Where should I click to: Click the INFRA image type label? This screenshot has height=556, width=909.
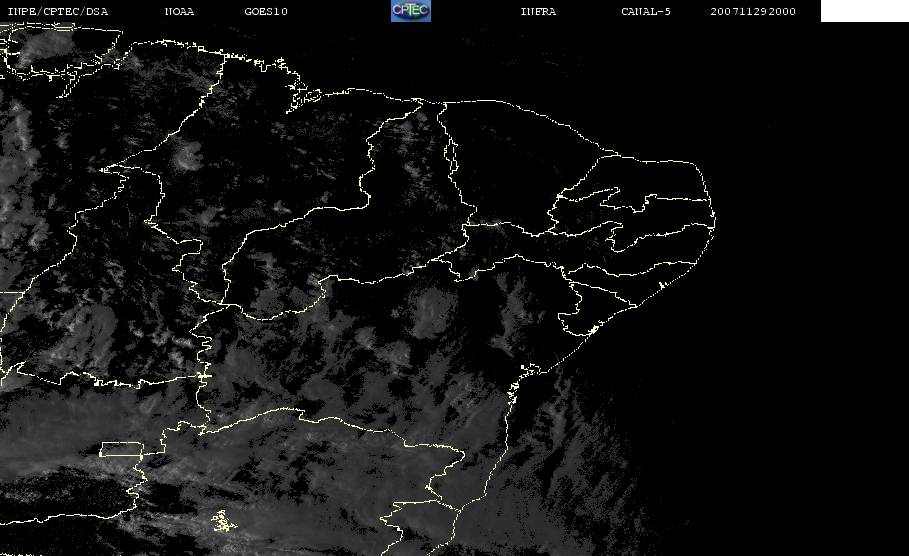538,12
